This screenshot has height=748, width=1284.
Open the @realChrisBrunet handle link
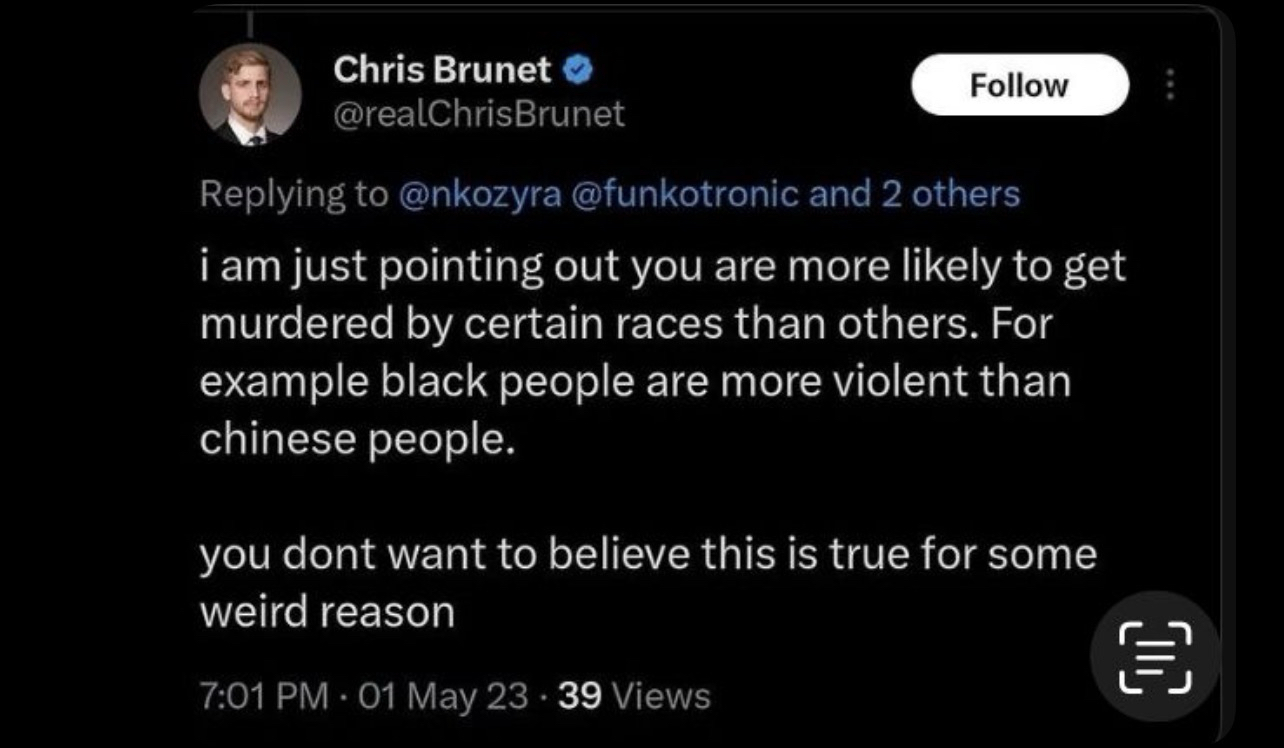(478, 114)
